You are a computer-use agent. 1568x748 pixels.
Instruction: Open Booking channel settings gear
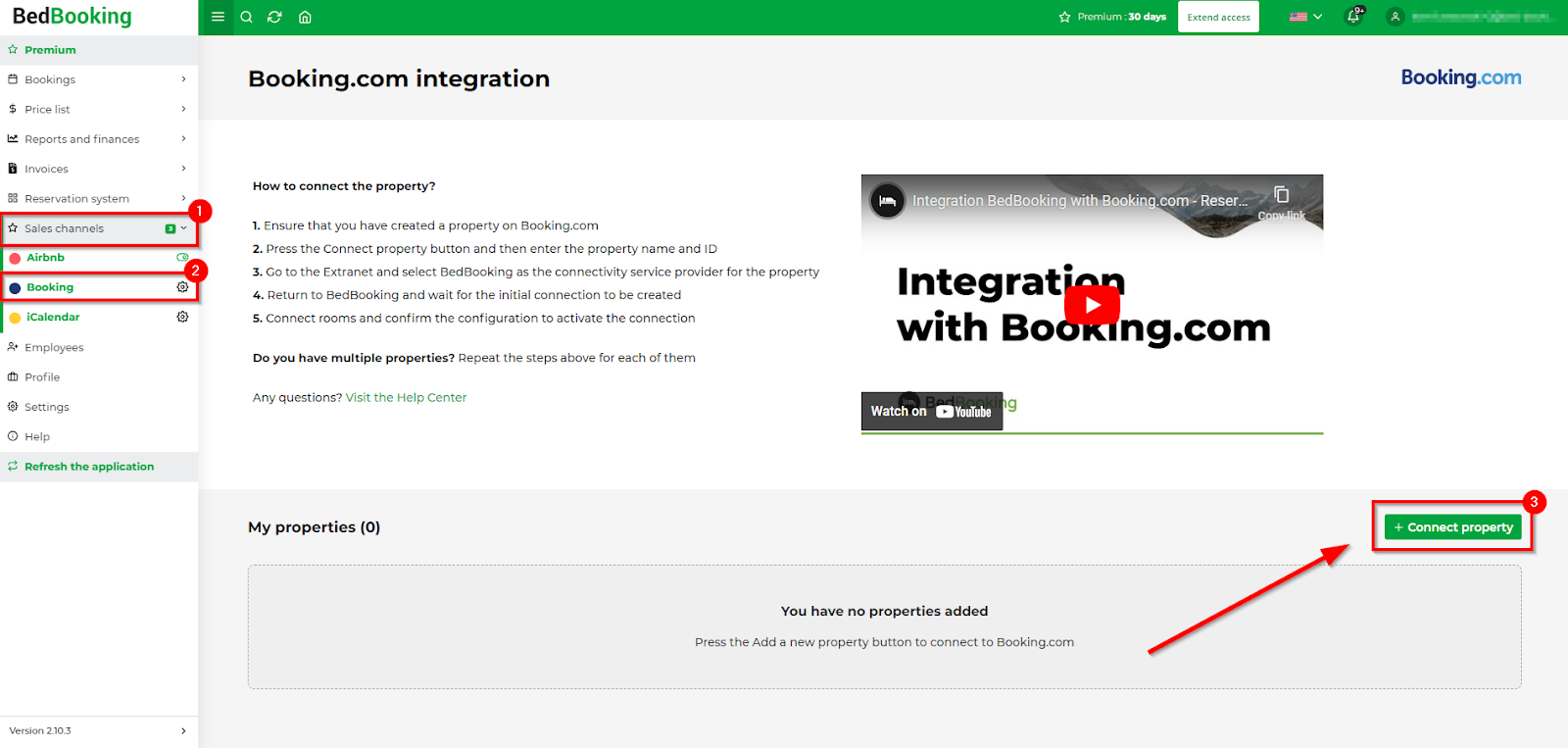[x=182, y=287]
